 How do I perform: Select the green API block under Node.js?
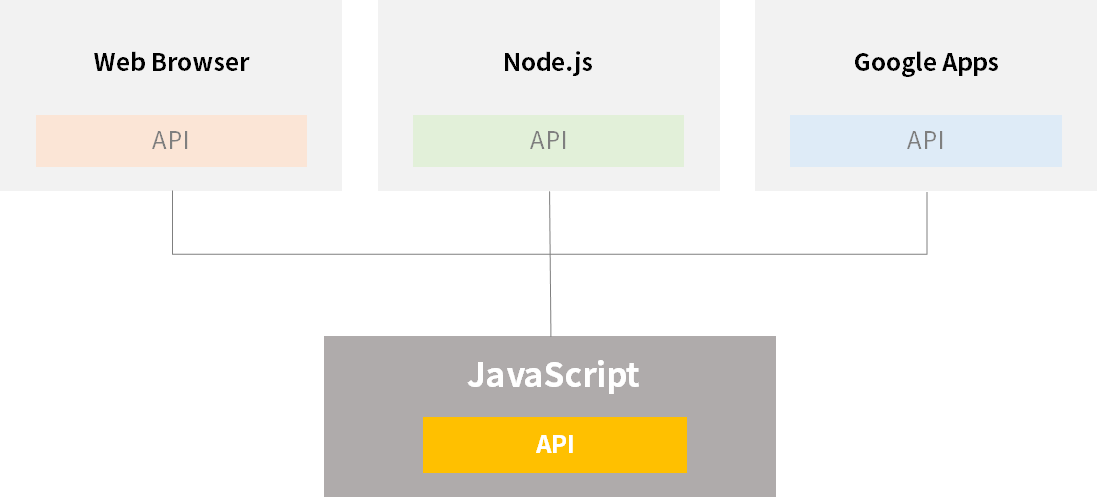548,141
